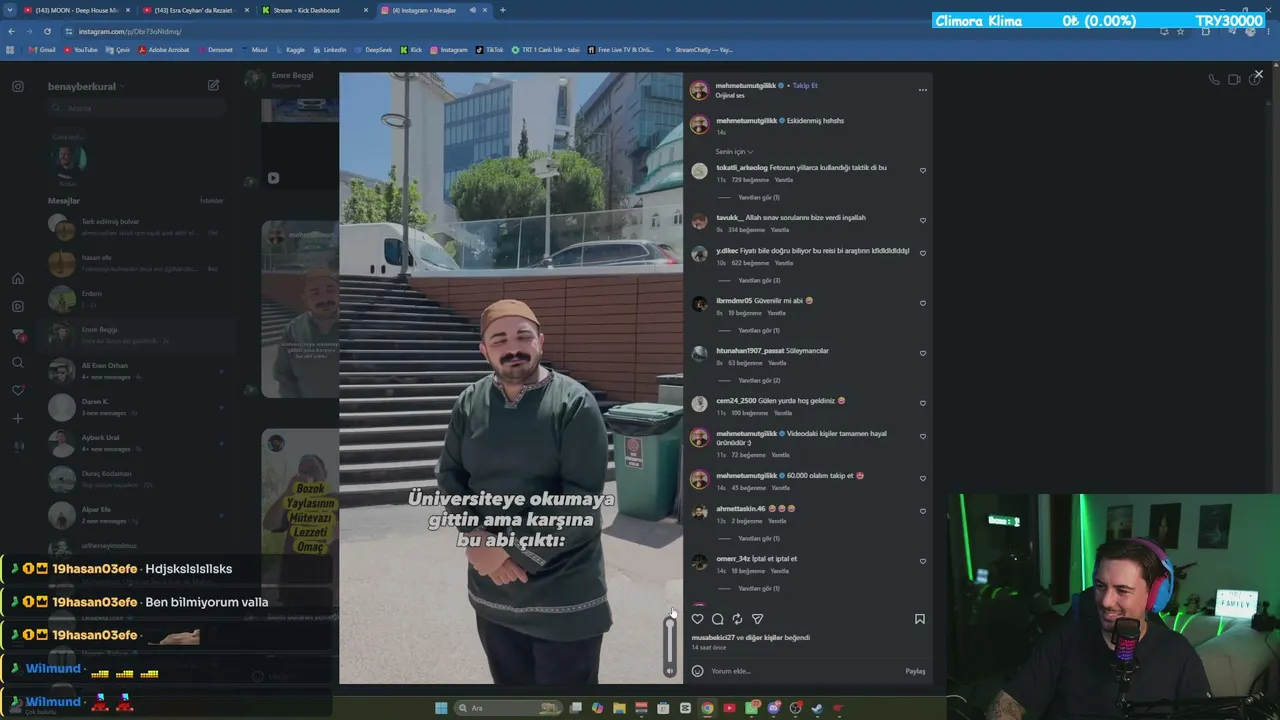The height and width of the screenshot is (720, 1280).
Task: Open the LinkedIn bookmark
Action: [x=329, y=49]
